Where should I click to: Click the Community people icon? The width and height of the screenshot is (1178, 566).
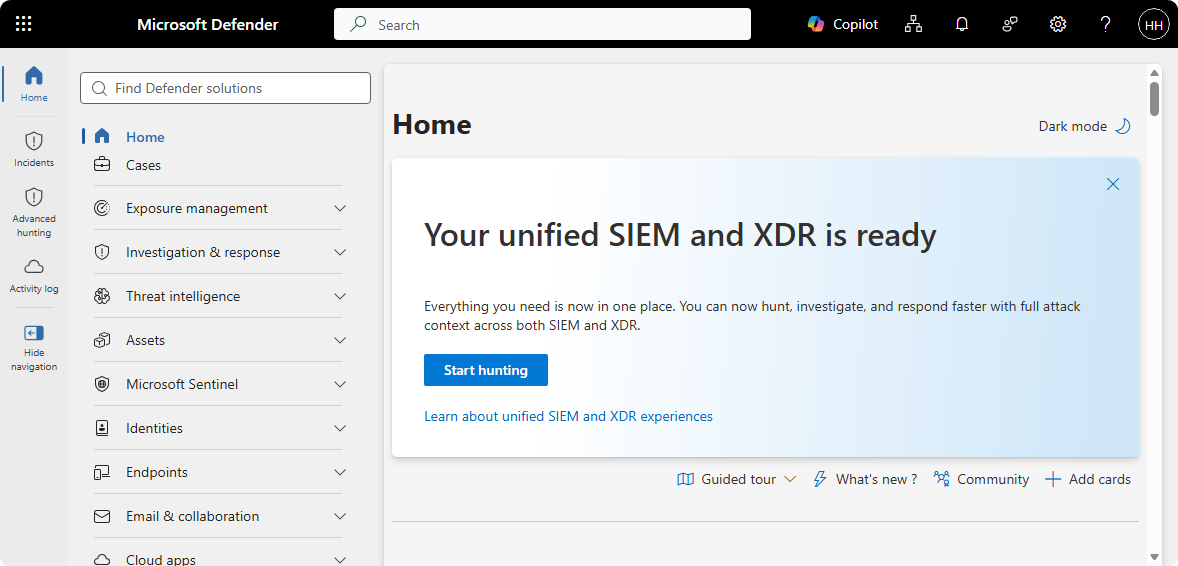(x=941, y=479)
